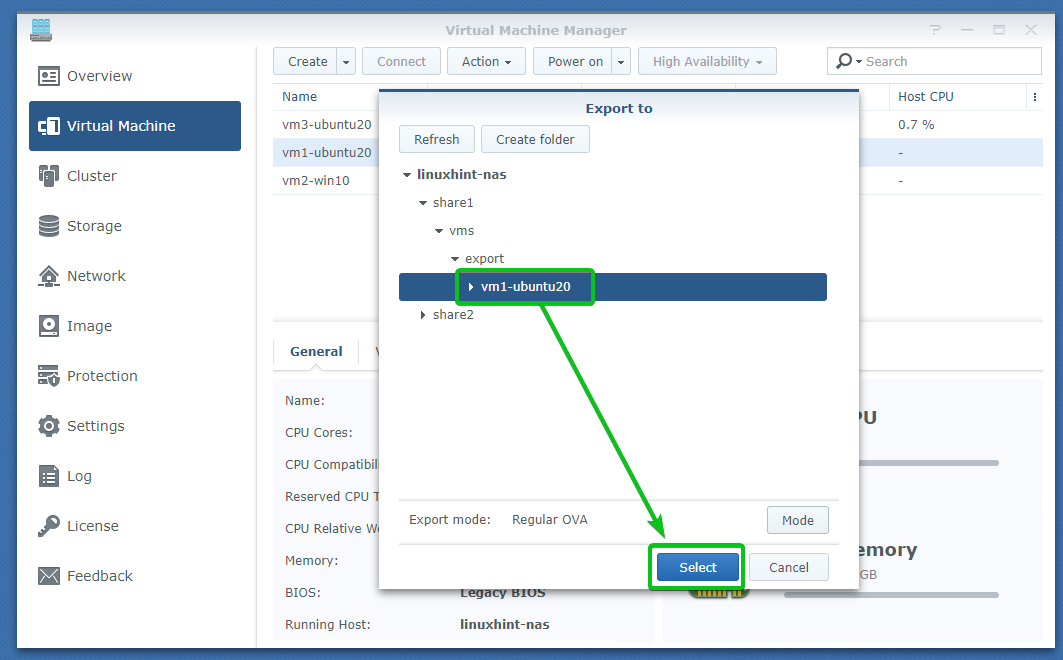Open the Log page icon
The width and height of the screenshot is (1063, 660).
pyautogui.click(x=49, y=476)
